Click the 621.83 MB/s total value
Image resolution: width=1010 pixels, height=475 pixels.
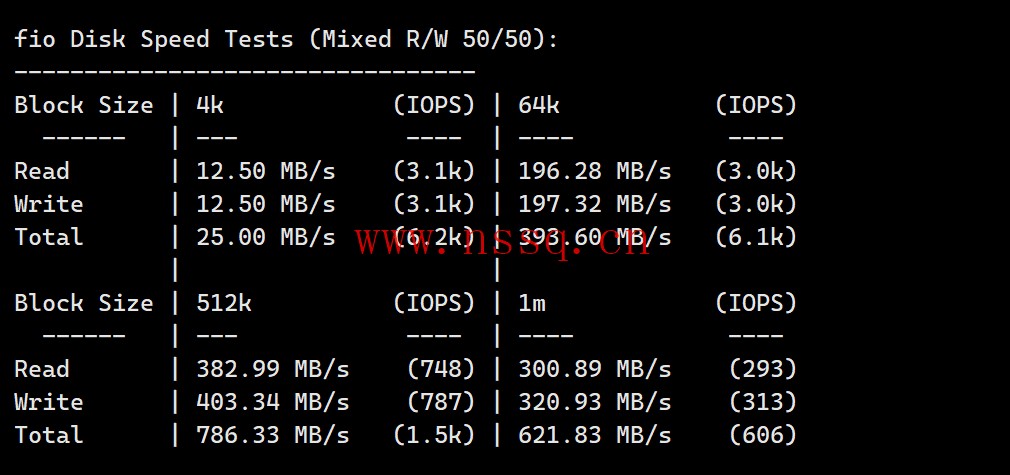click(595, 434)
